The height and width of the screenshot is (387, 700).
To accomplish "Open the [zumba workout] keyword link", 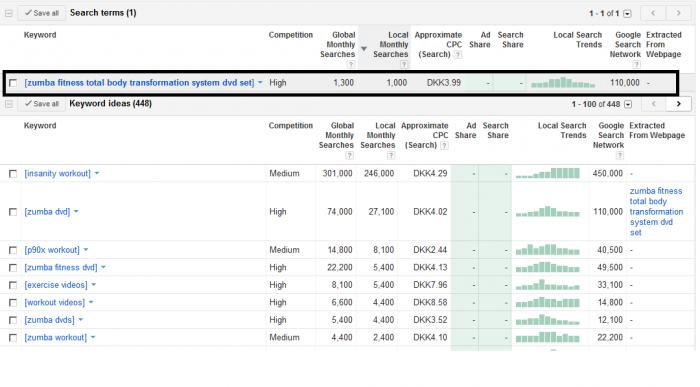I will pos(56,337).
